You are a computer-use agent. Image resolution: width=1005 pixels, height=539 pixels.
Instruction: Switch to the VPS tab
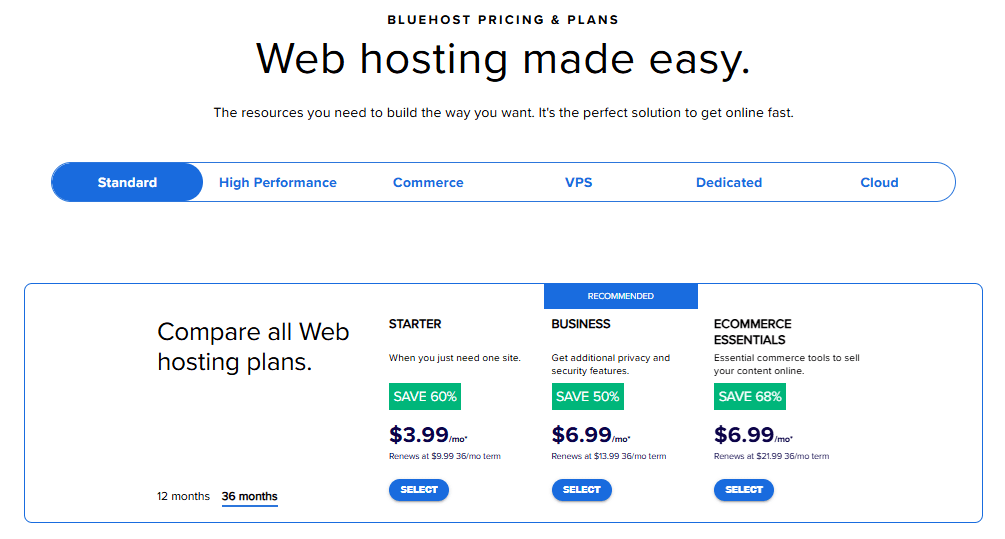coord(578,182)
